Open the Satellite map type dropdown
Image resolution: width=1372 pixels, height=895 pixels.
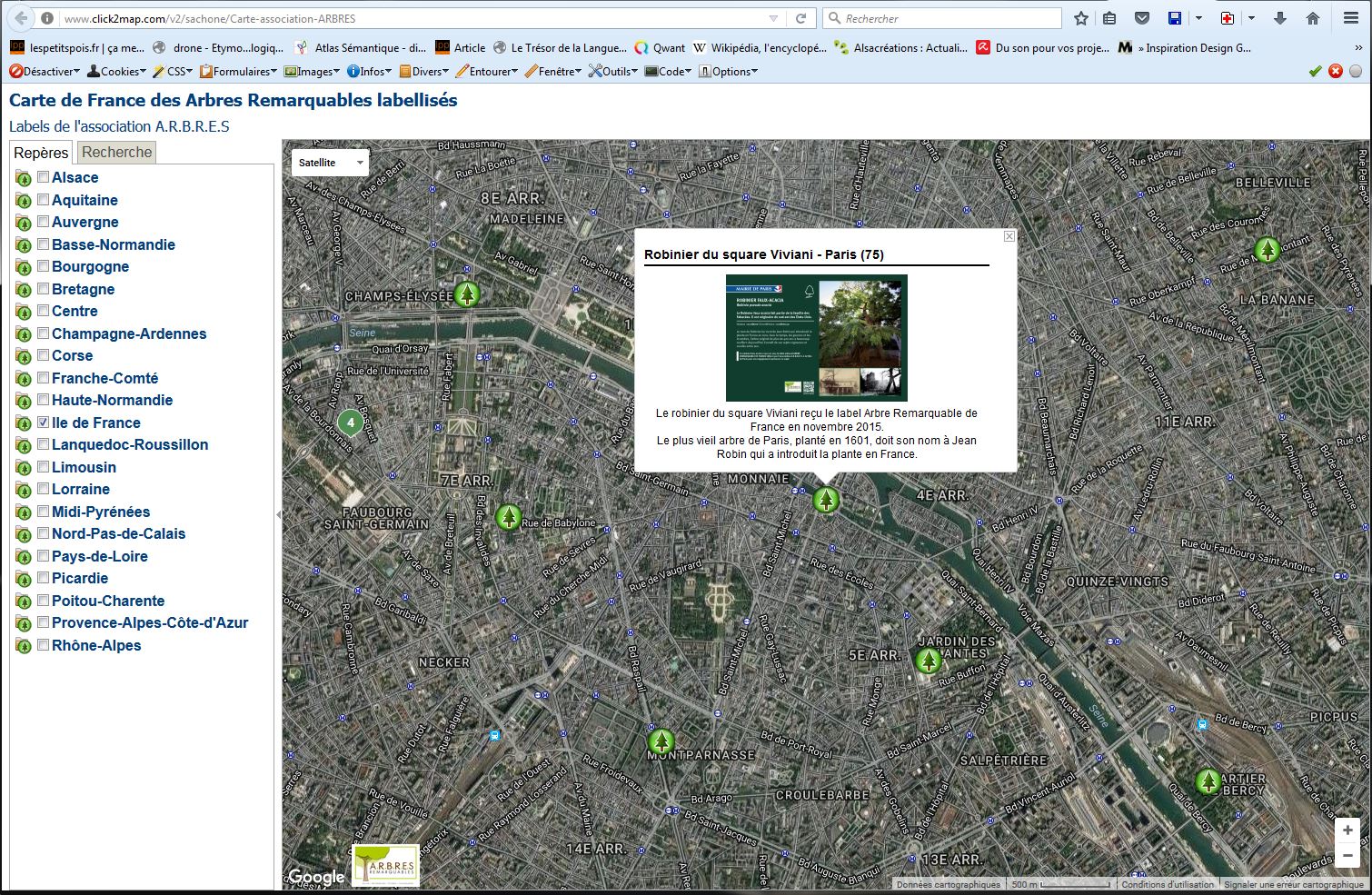click(x=331, y=163)
